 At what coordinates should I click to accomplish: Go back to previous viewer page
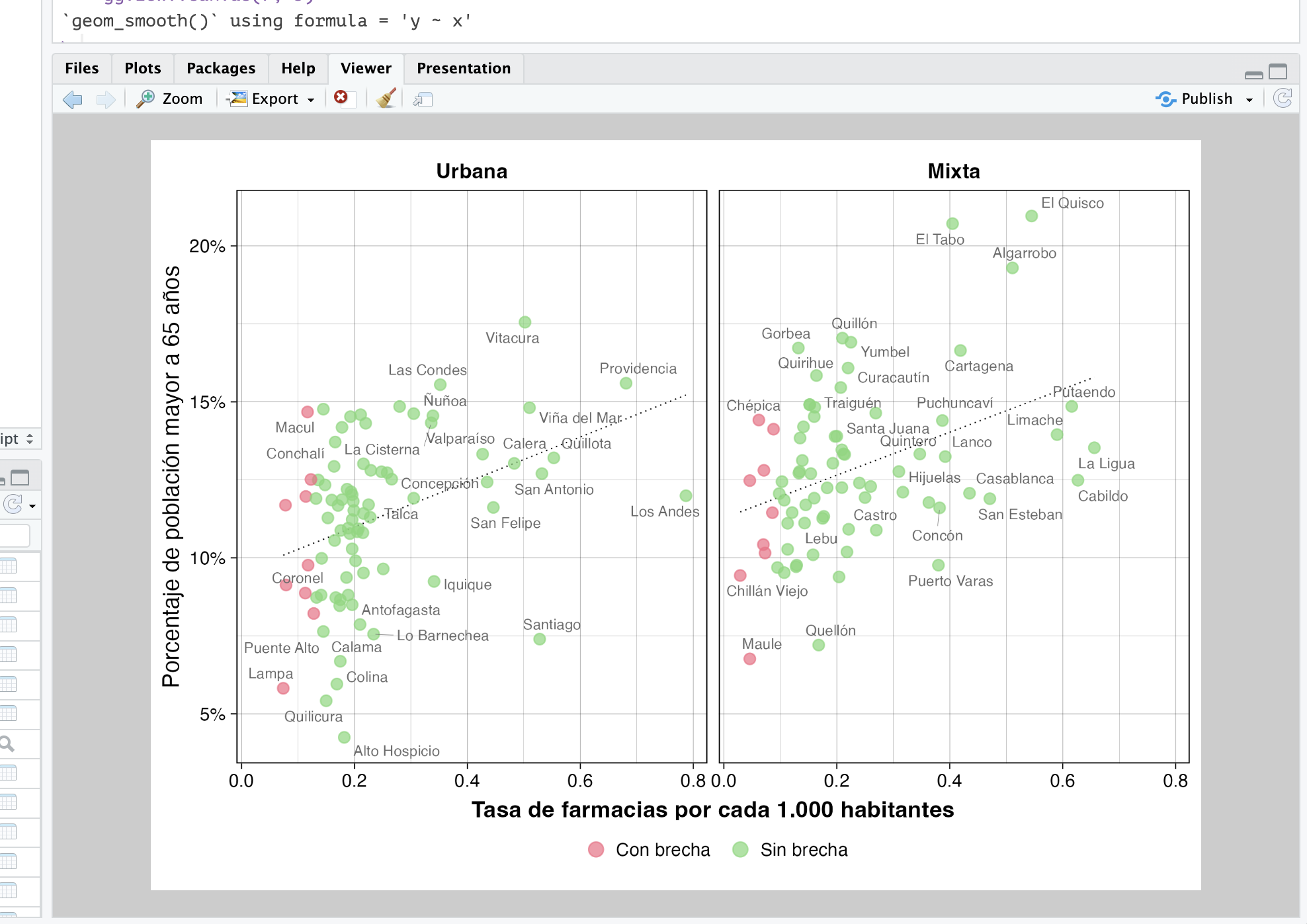tap(72, 99)
